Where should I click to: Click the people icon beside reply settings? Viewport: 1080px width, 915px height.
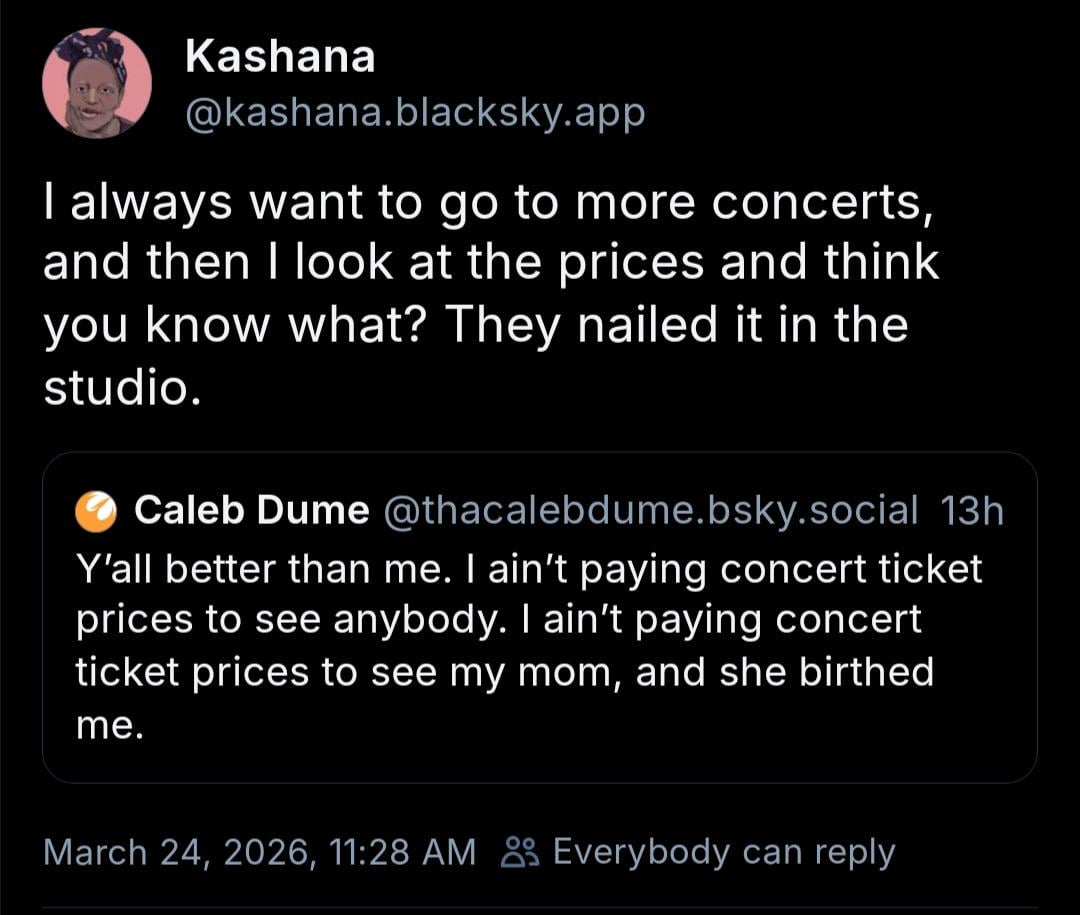click(519, 852)
